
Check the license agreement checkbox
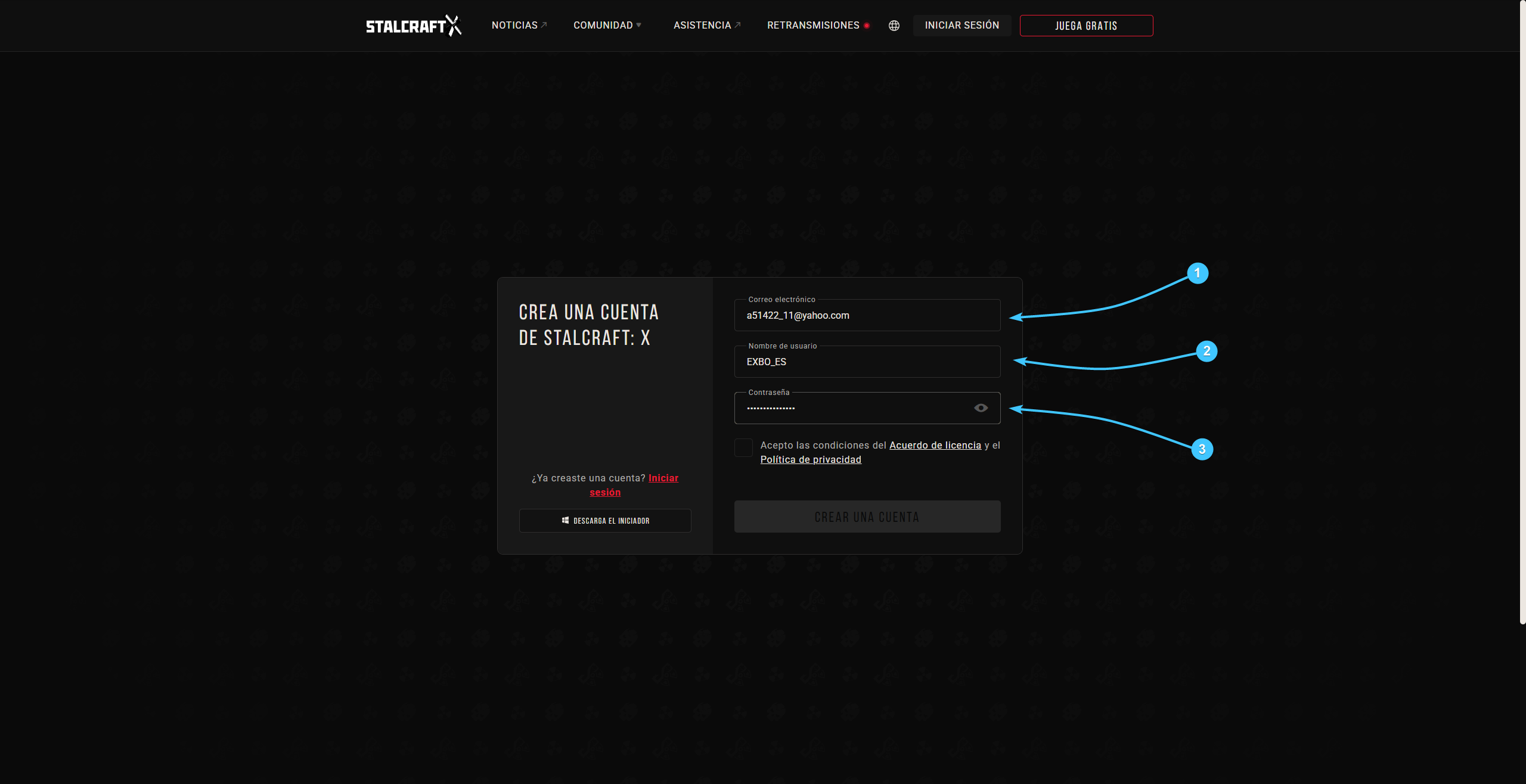click(x=743, y=447)
